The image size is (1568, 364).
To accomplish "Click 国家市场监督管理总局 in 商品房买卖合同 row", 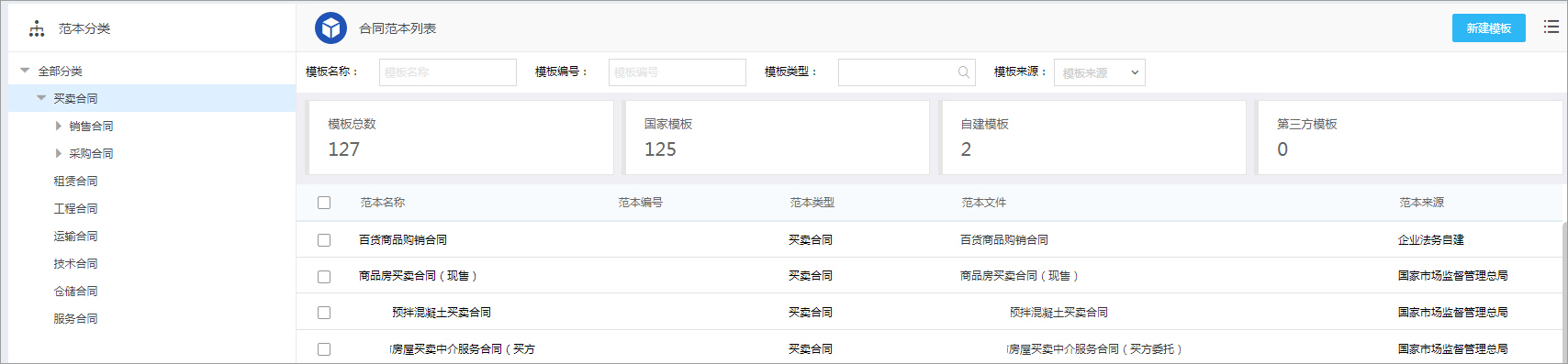I will [1453, 276].
